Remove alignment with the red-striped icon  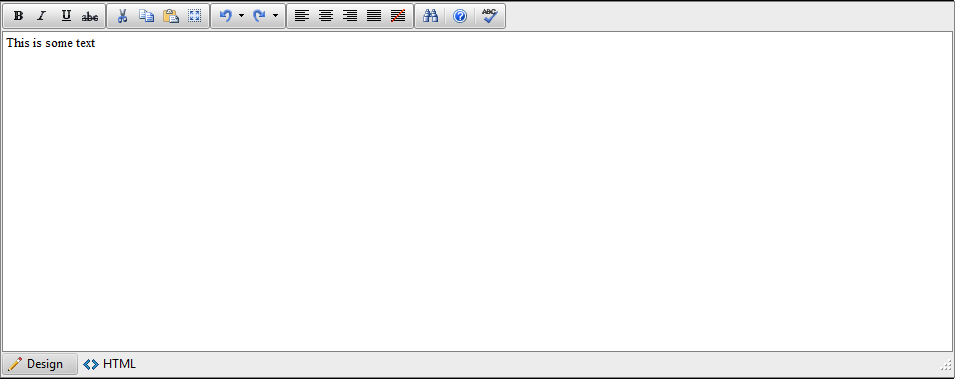pos(398,16)
